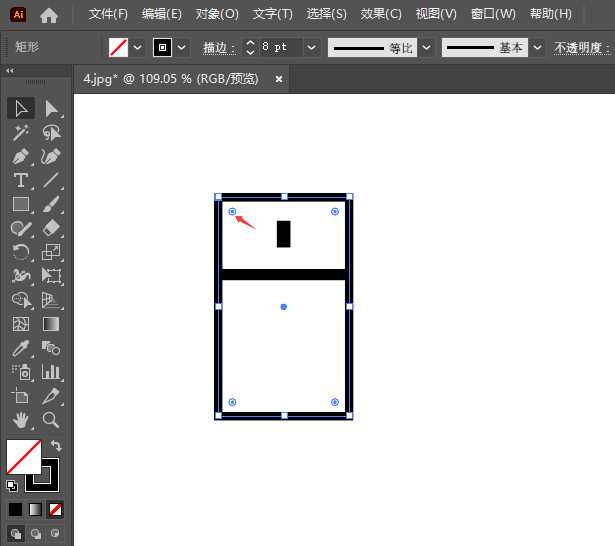Open the 视图(V) menu
Image resolution: width=615 pixels, height=546 pixels.
436,15
